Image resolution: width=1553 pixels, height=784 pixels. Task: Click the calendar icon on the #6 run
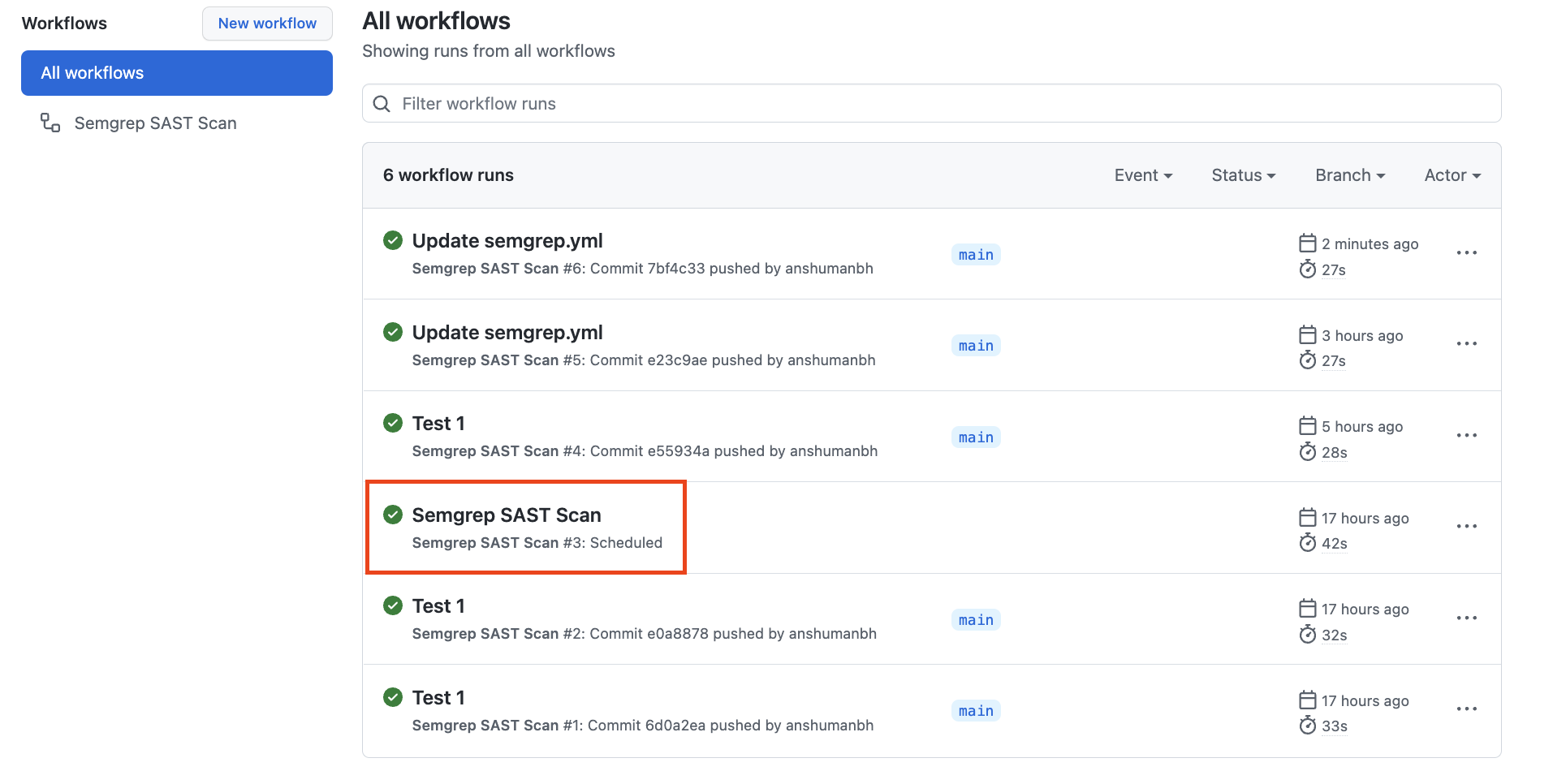1307,242
